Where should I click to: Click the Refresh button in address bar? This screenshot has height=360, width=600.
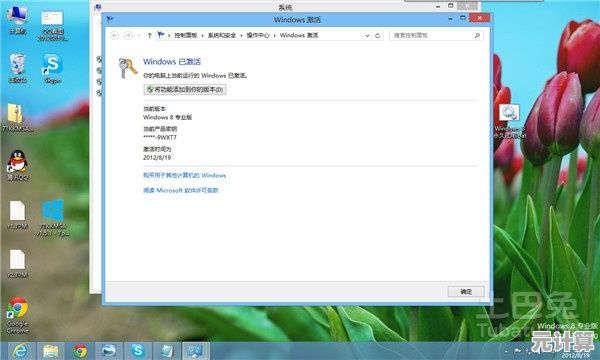tap(378, 36)
